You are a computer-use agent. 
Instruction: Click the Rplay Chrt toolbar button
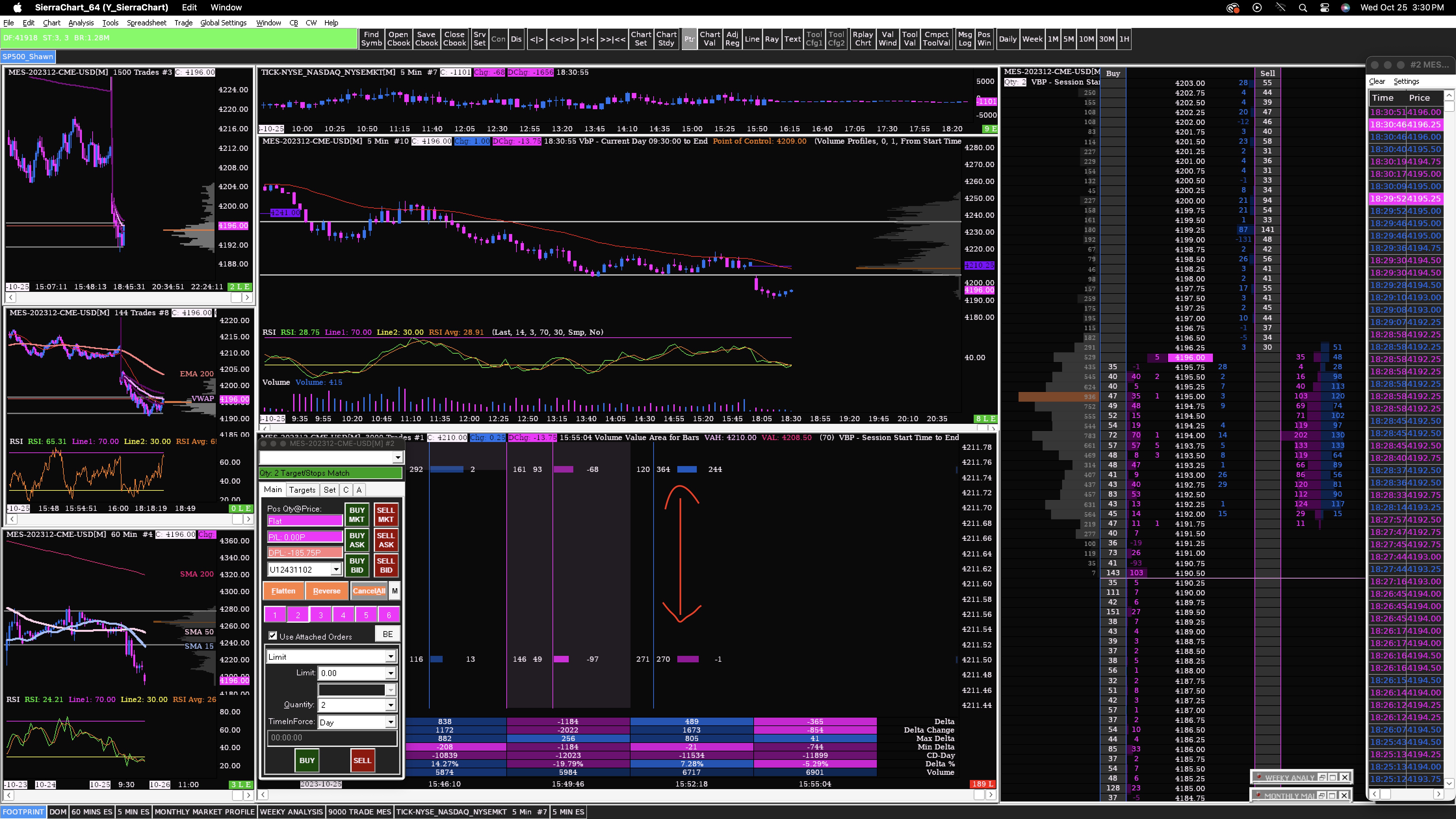click(863, 38)
